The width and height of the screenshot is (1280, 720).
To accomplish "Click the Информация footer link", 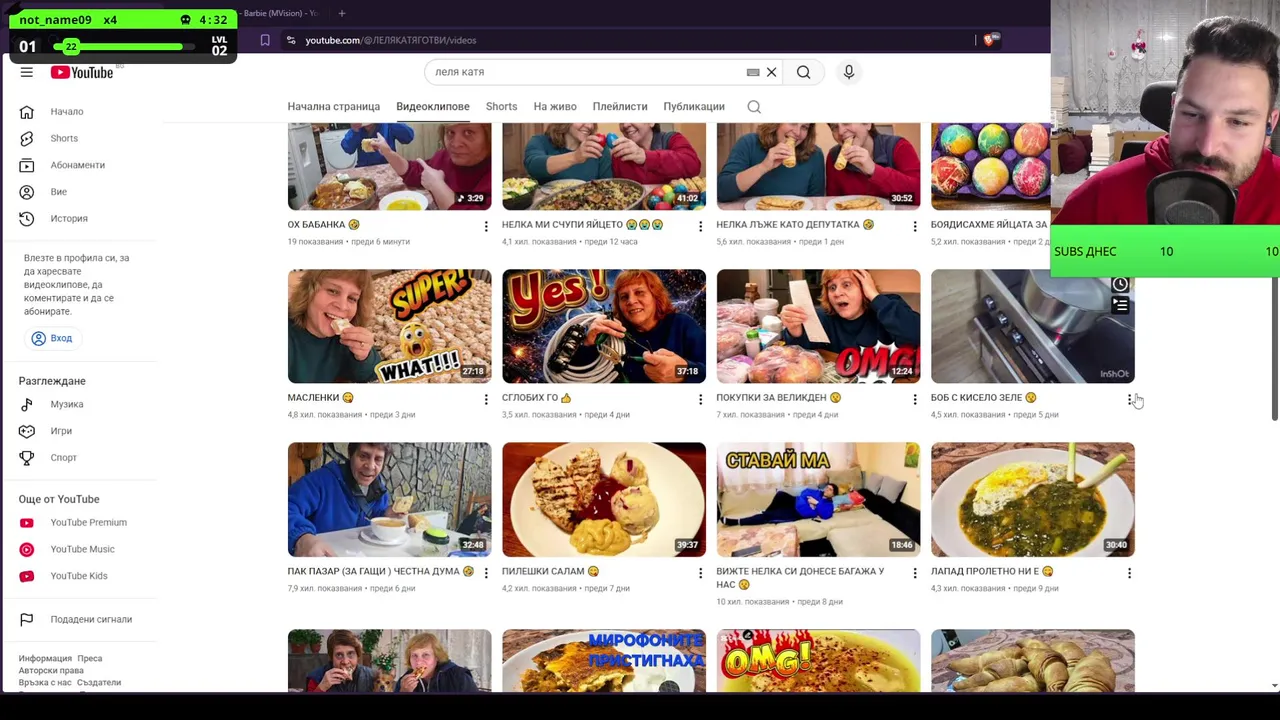I will click(45, 659).
